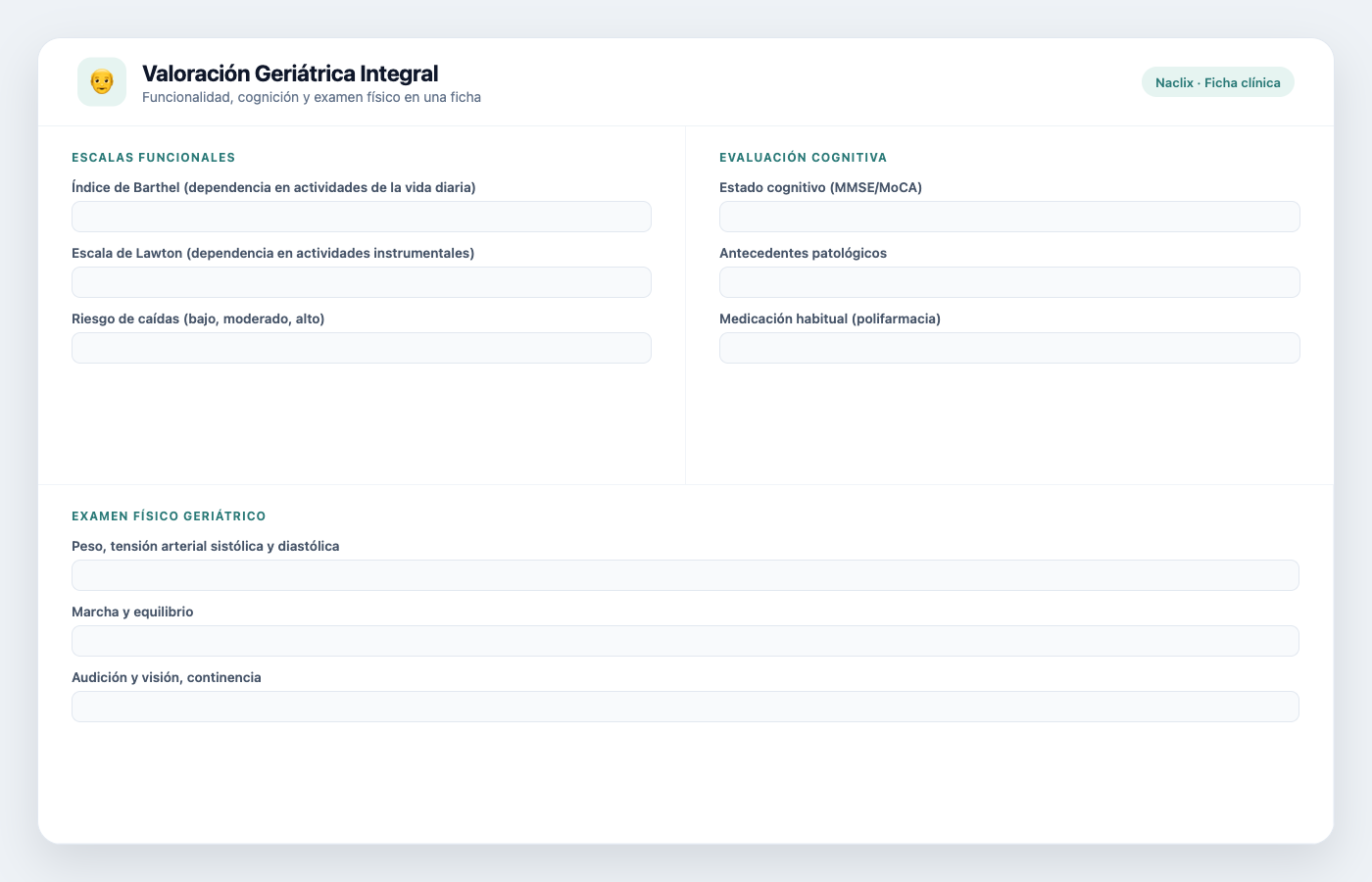Click the Escala de Lawton input field
This screenshot has height=882, width=1372.
[362, 282]
